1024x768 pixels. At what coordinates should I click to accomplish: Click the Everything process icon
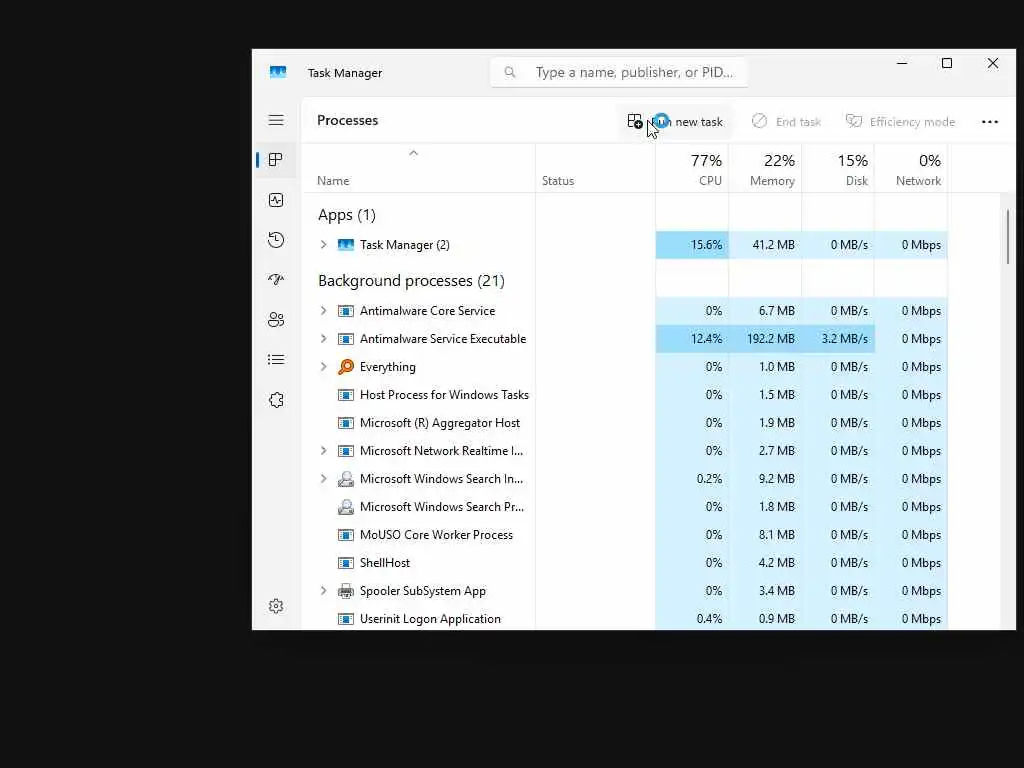pyautogui.click(x=345, y=367)
